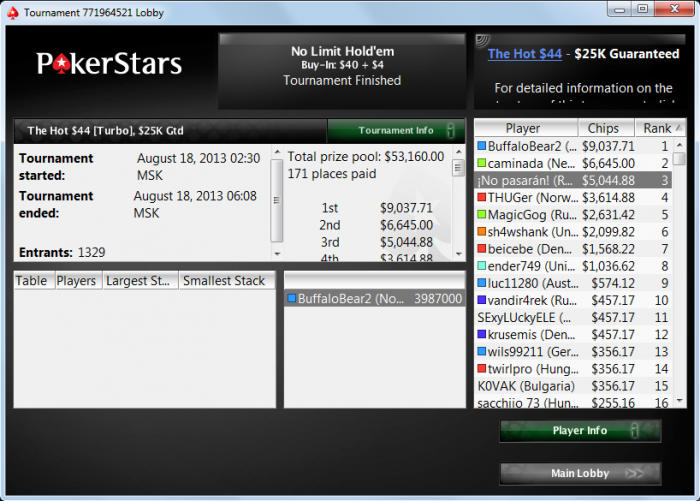Open The Hot $44 hyperlink
The width and height of the screenshot is (700, 501).
(x=525, y=54)
